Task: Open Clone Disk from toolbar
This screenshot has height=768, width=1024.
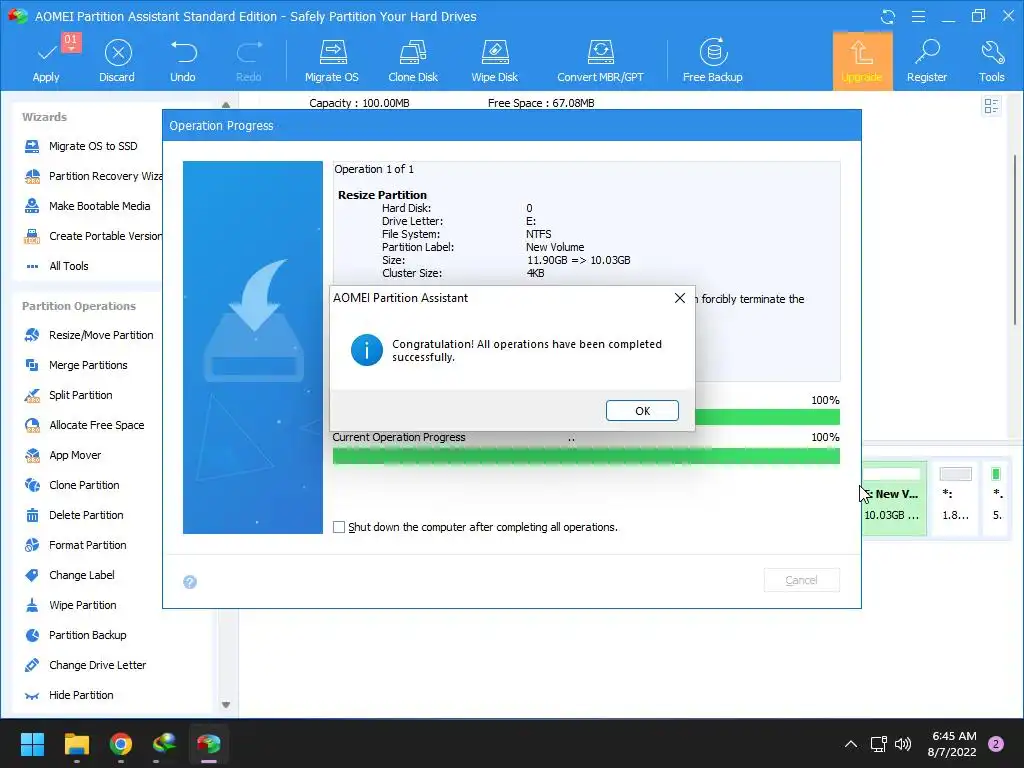Action: pyautogui.click(x=413, y=60)
